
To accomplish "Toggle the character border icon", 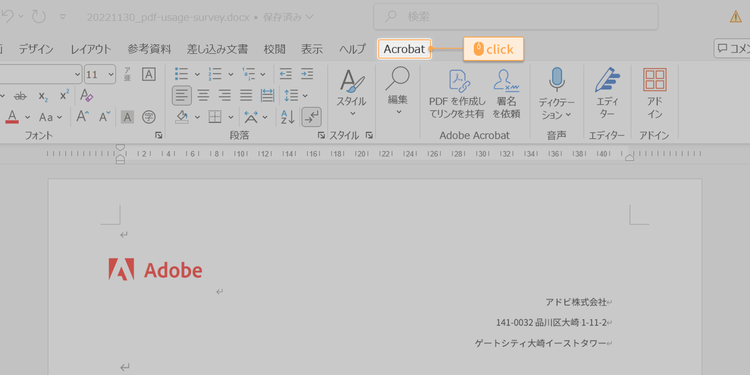I will coord(149,74).
